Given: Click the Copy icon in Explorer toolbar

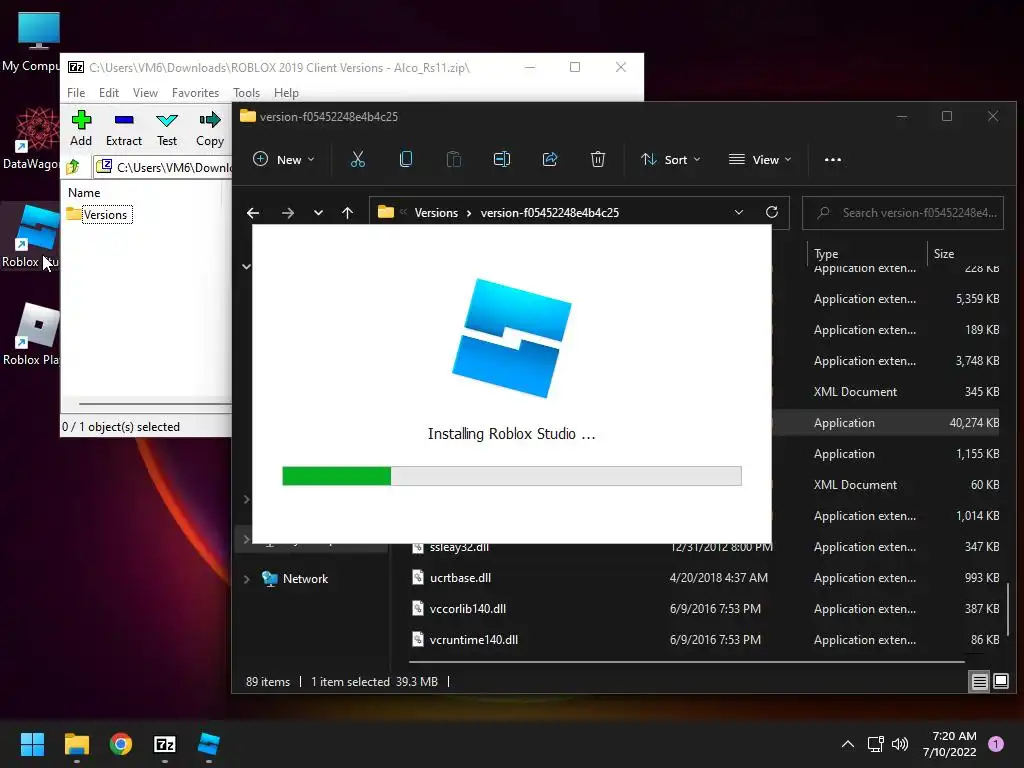Looking at the screenshot, I should [406, 159].
